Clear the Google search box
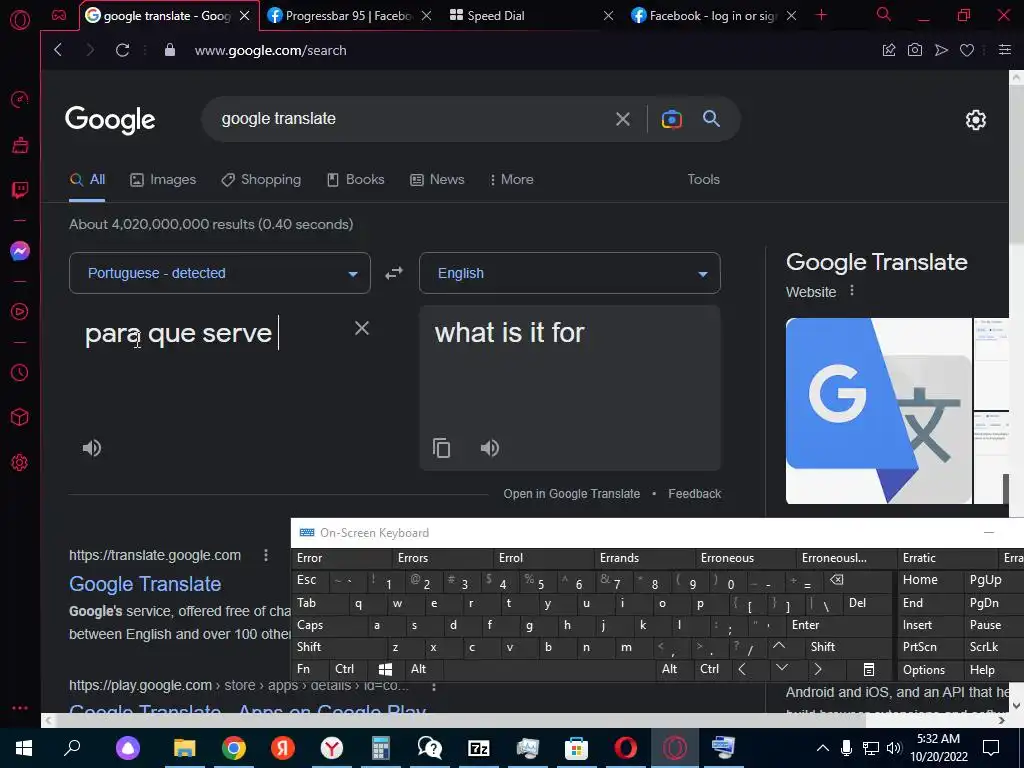1024x768 pixels. click(x=623, y=119)
